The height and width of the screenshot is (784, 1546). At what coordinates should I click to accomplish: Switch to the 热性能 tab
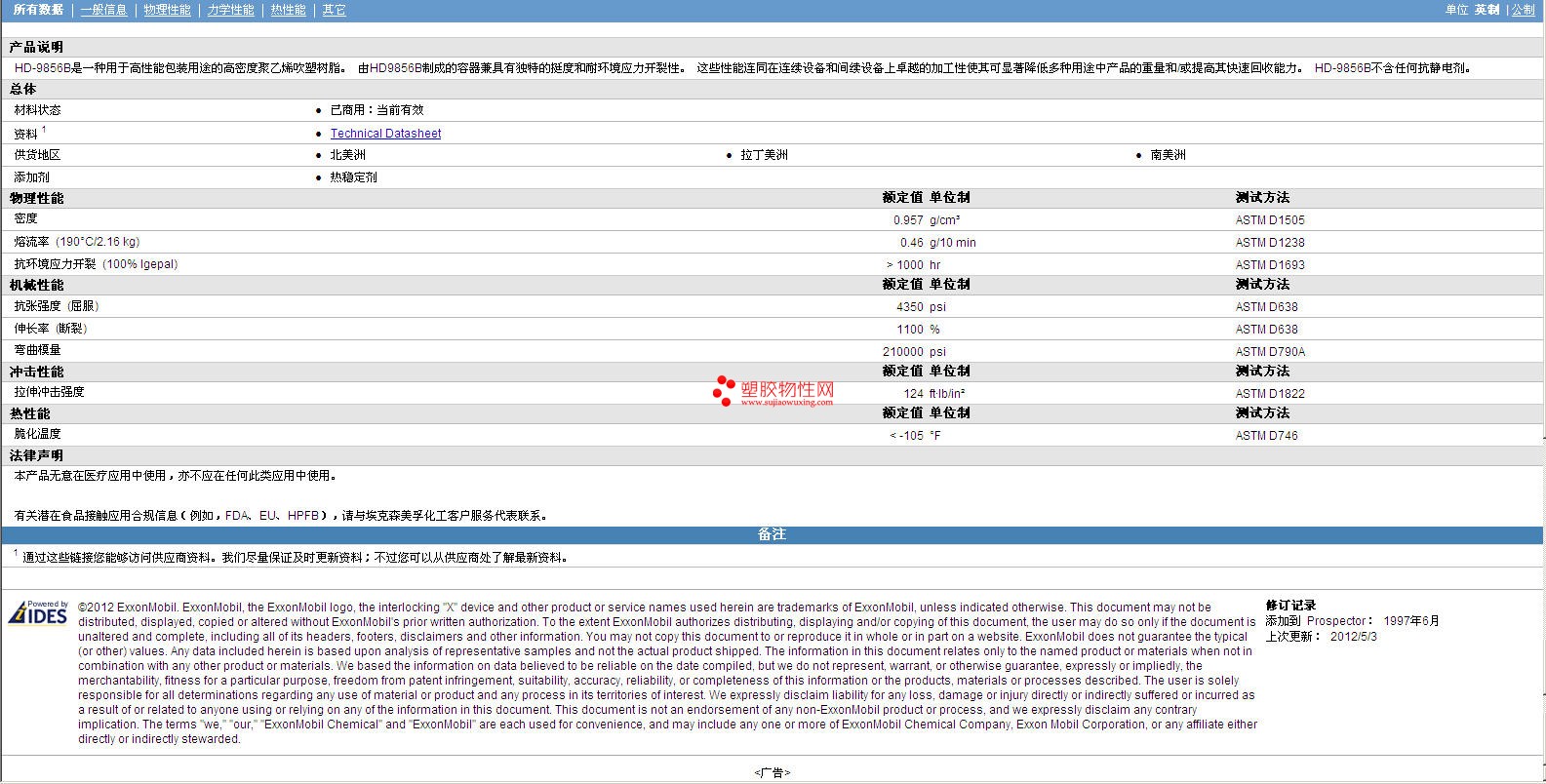coord(288,10)
